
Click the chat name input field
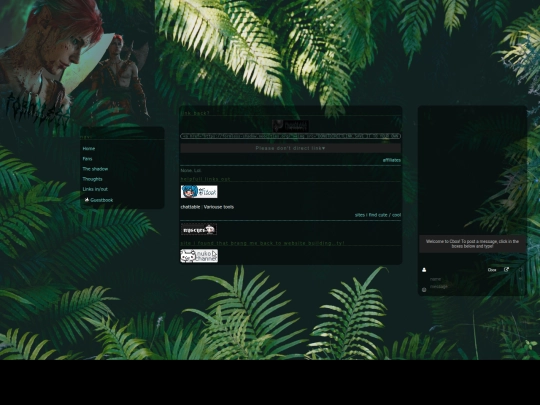[x=472, y=279]
